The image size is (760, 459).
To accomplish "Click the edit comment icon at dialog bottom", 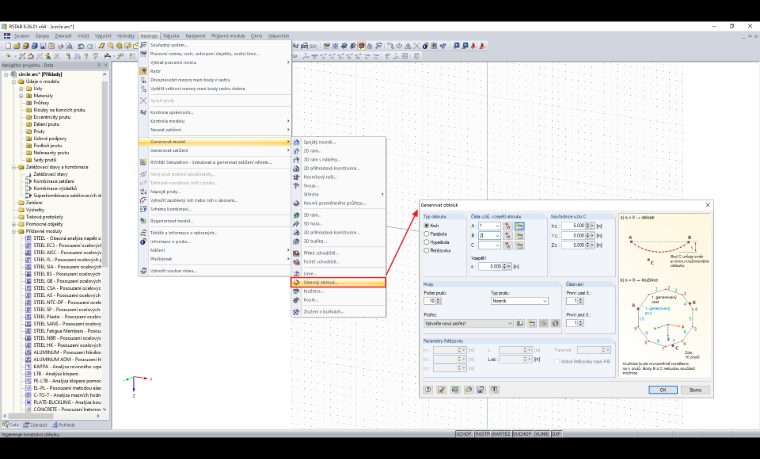I will [x=442, y=390].
